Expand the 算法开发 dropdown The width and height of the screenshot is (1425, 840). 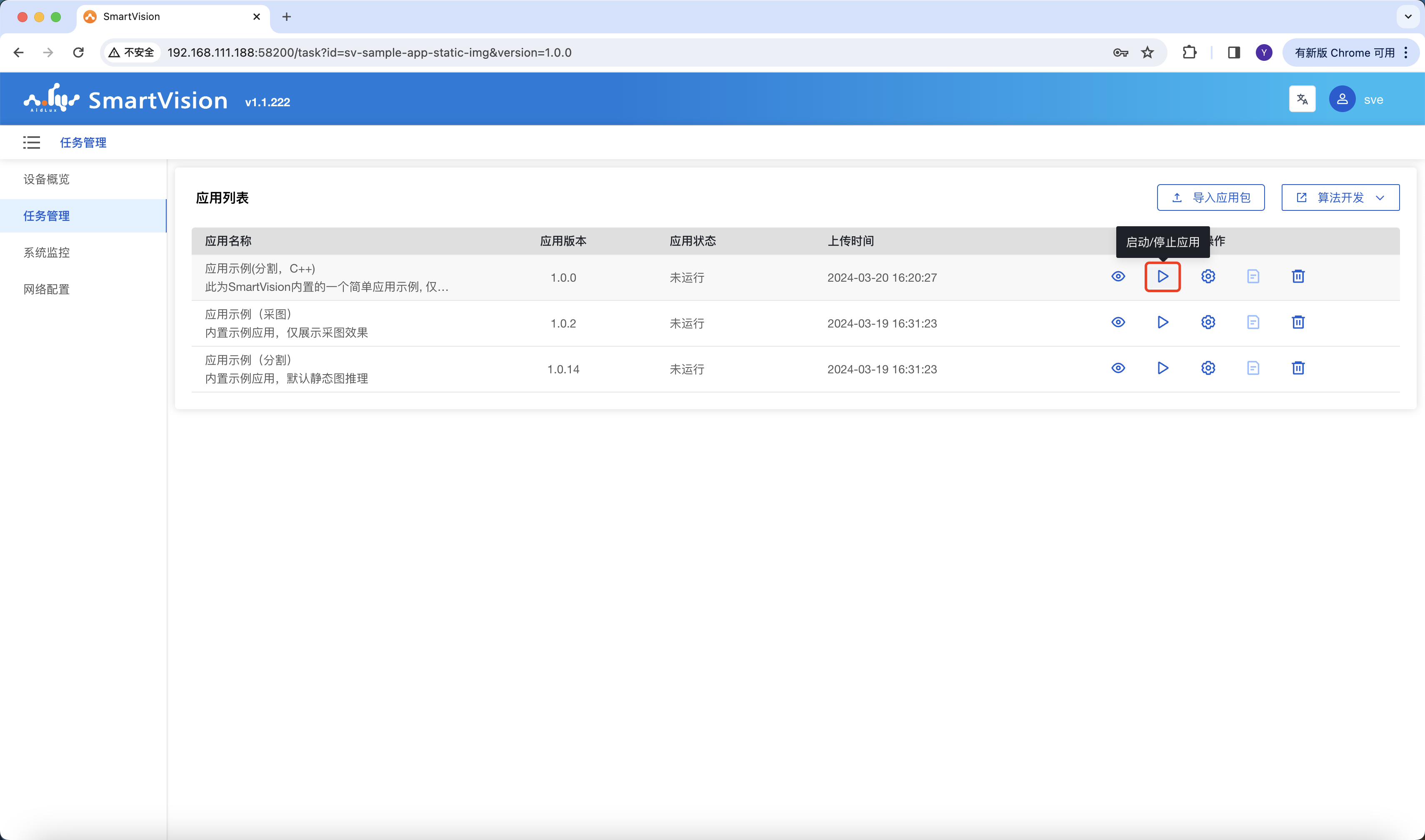tap(1340, 197)
